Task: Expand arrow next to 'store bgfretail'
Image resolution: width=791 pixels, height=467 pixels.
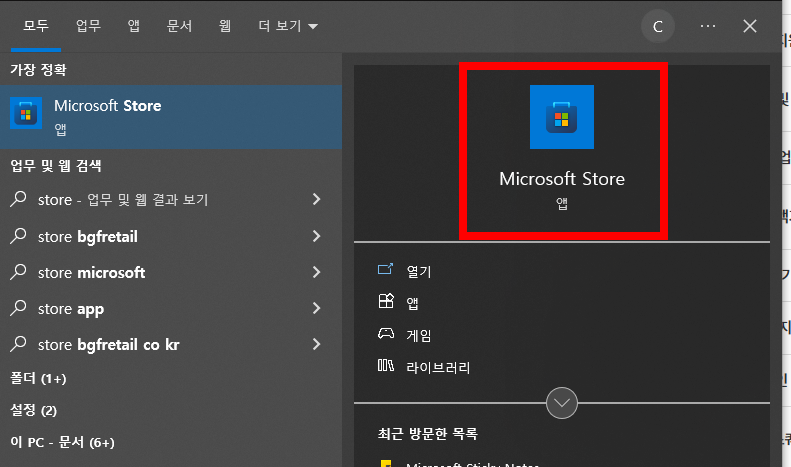Action: click(316, 236)
